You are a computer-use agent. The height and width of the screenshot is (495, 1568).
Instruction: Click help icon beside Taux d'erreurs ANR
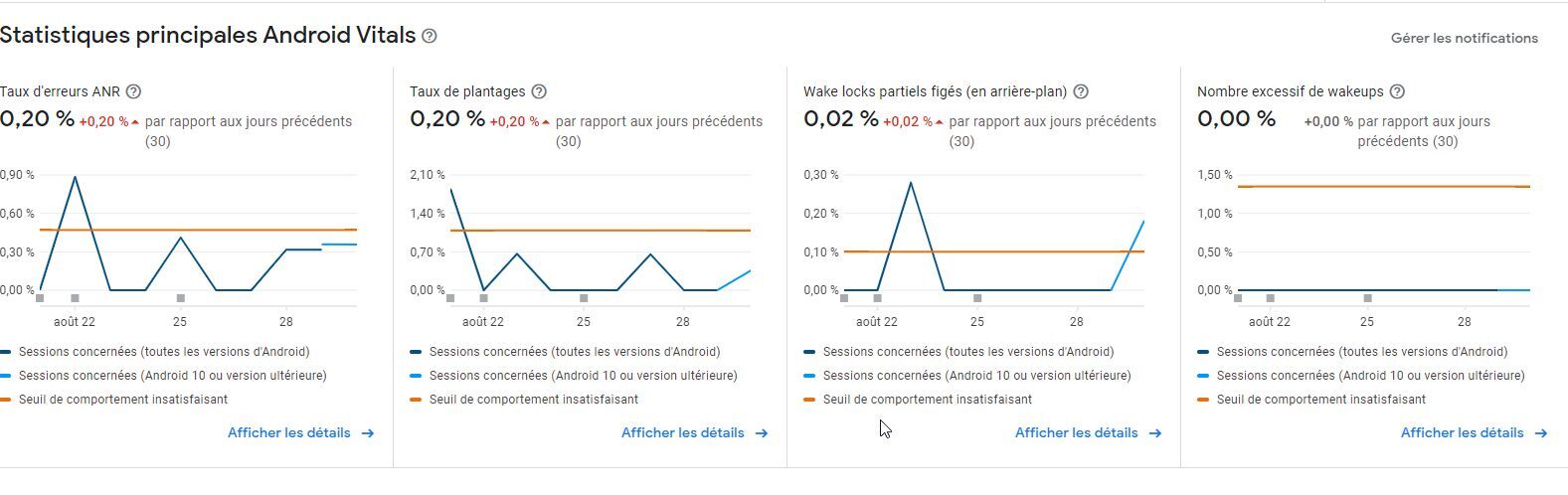pyautogui.click(x=133, y=91)
